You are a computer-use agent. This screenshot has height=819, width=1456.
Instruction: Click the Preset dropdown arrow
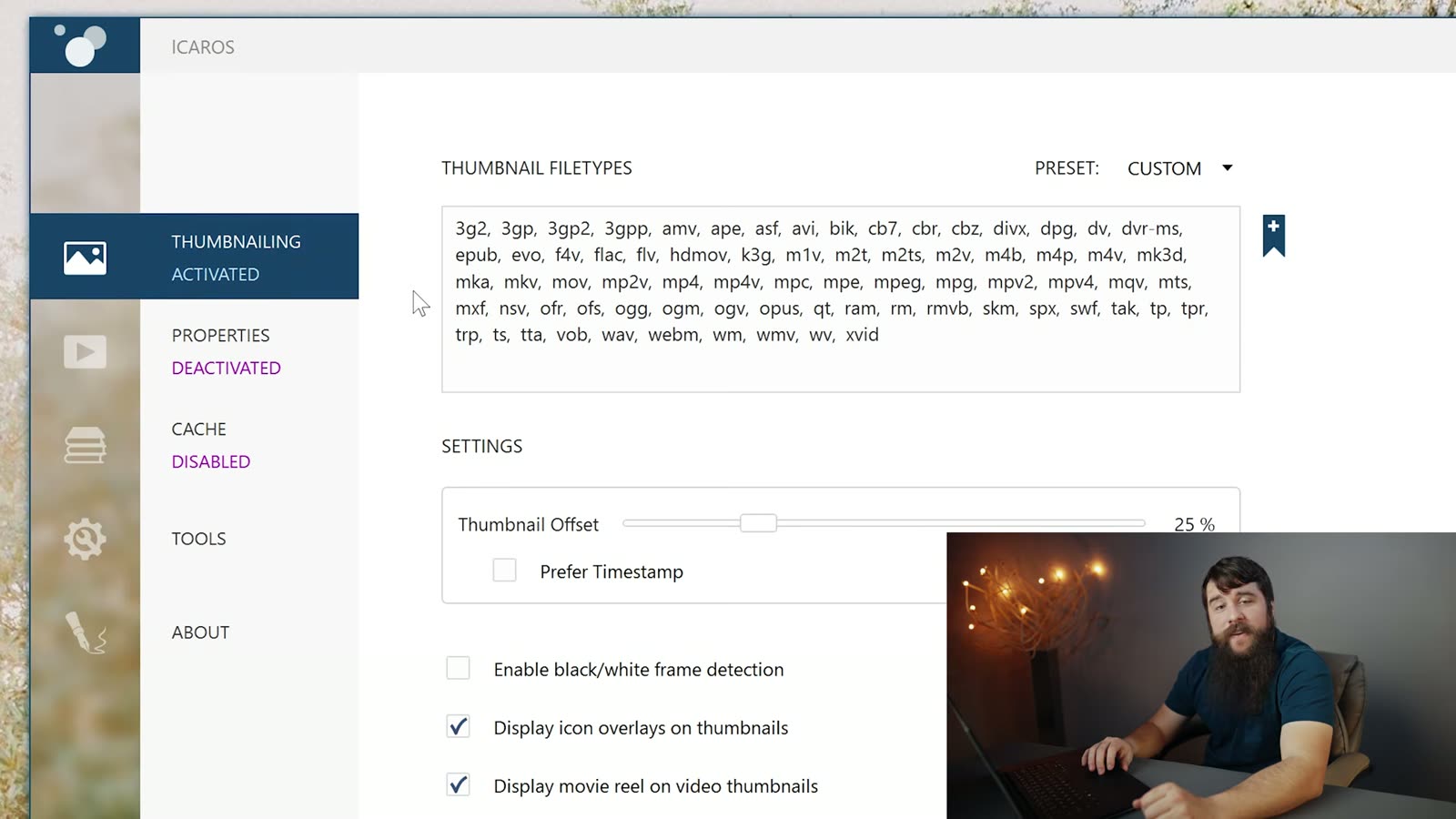click(1227, 168)
